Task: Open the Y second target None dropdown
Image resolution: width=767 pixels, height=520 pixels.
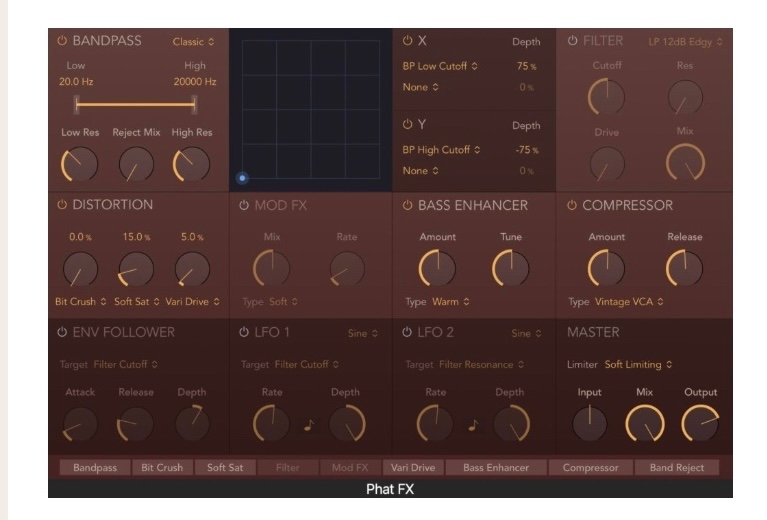Action: coord(421,171)
